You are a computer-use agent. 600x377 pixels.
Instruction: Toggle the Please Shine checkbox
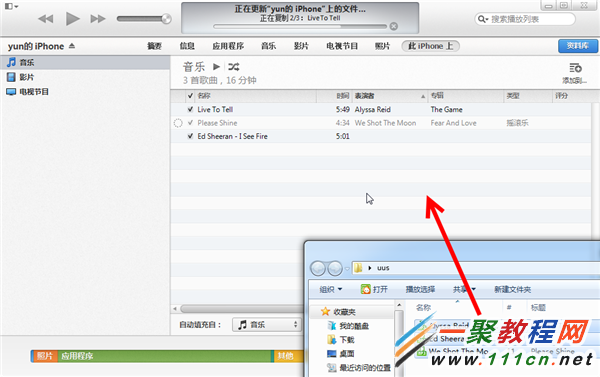click(190, 123)
